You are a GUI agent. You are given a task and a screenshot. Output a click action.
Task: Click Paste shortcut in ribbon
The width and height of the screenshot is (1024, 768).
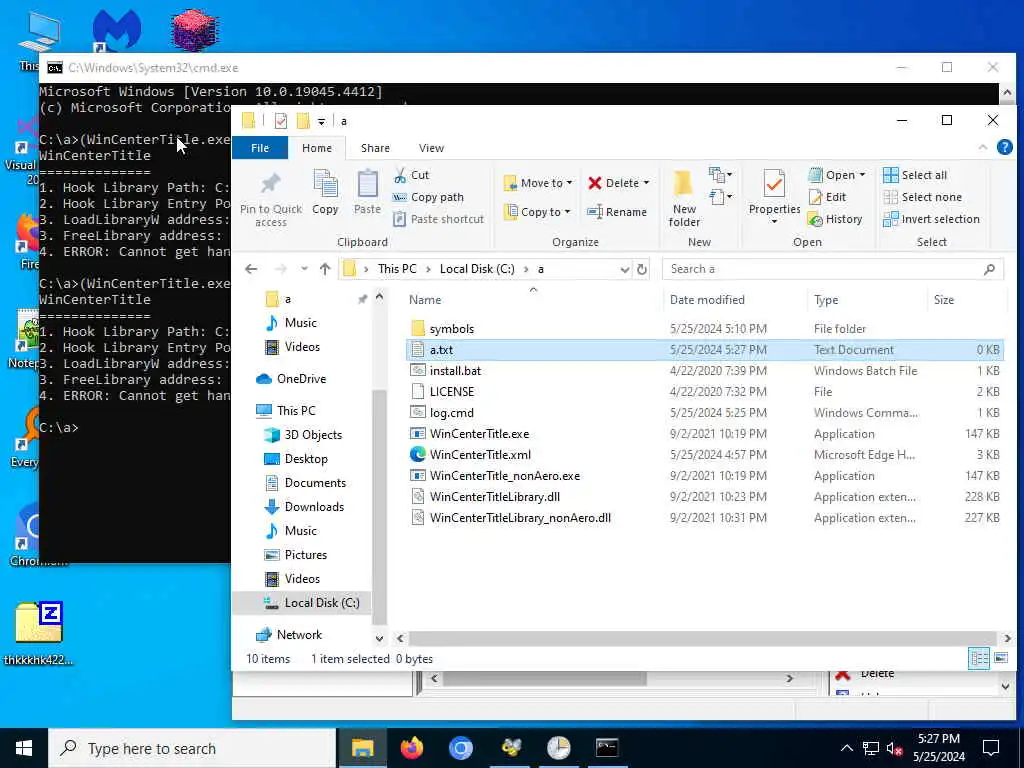click(439, 219)
